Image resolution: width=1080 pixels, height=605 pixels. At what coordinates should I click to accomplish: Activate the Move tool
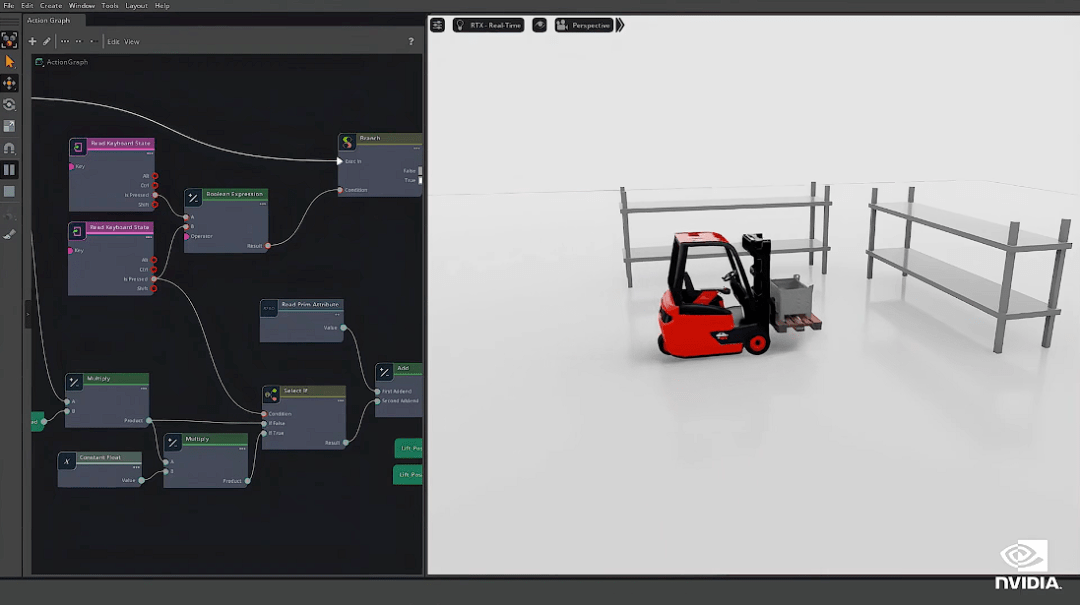pos(9,83)
